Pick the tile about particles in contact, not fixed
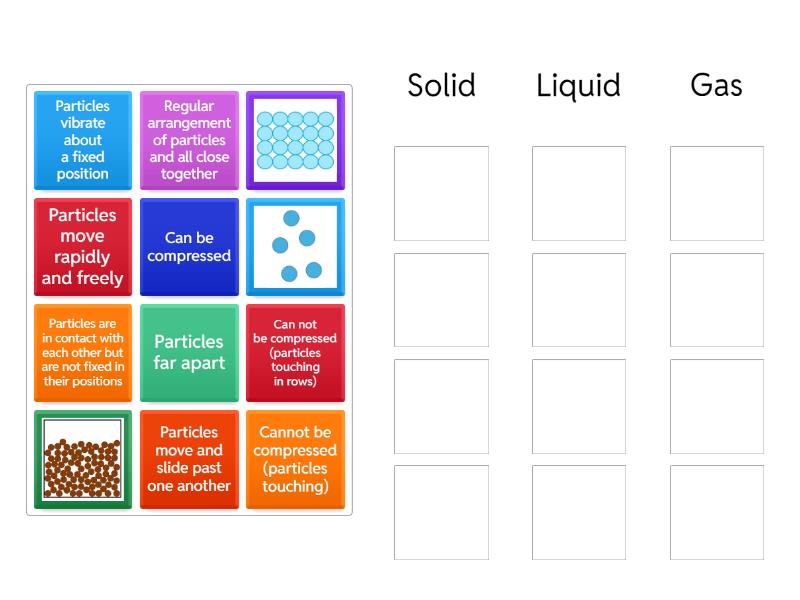The height and width of the screenshot is (600, 800). click(x=83, y=353)
